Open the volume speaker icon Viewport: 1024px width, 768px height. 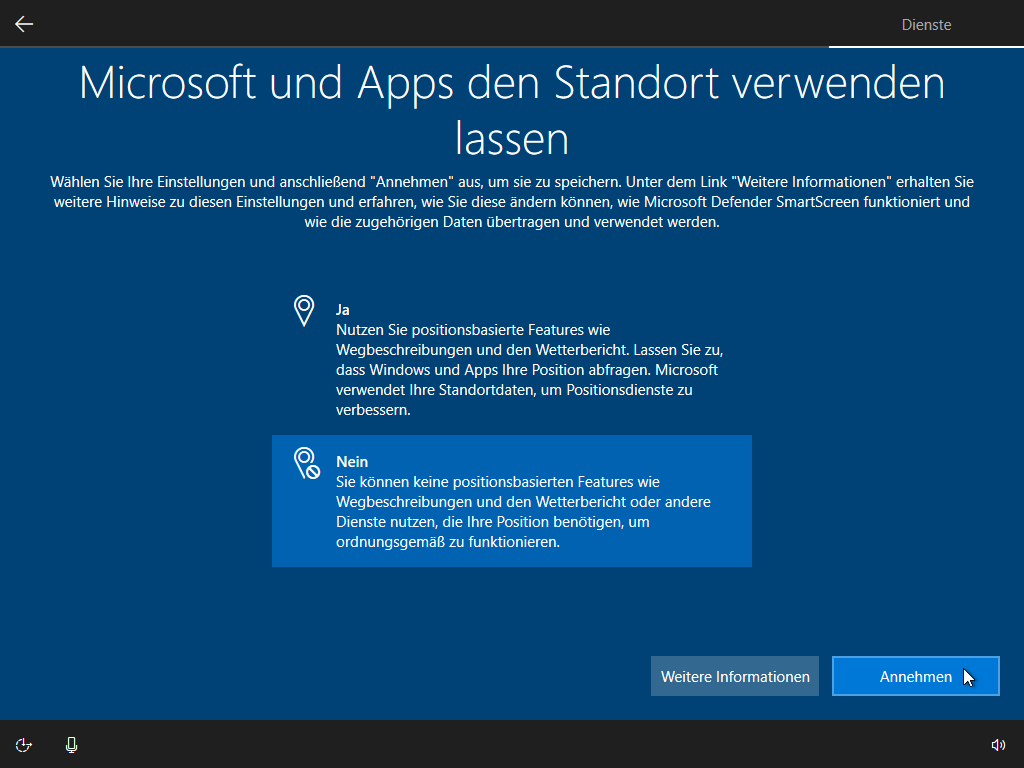pyautogui.click(x=997, y=744)
